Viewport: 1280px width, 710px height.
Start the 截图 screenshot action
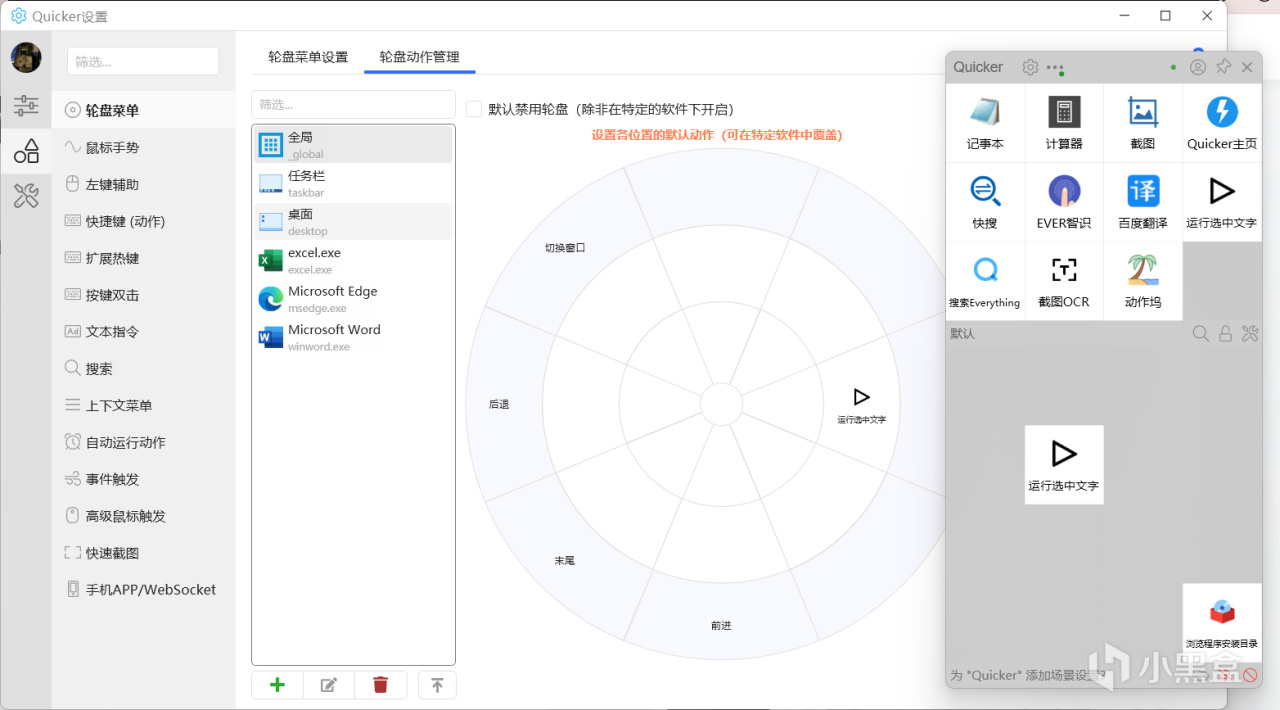click(x=1143, y=122)
